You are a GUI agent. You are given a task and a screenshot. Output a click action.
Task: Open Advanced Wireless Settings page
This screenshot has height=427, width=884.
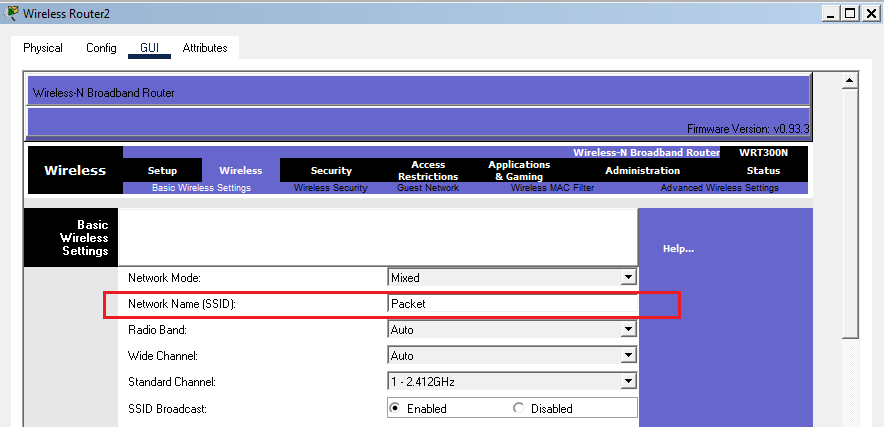point(719,188)
